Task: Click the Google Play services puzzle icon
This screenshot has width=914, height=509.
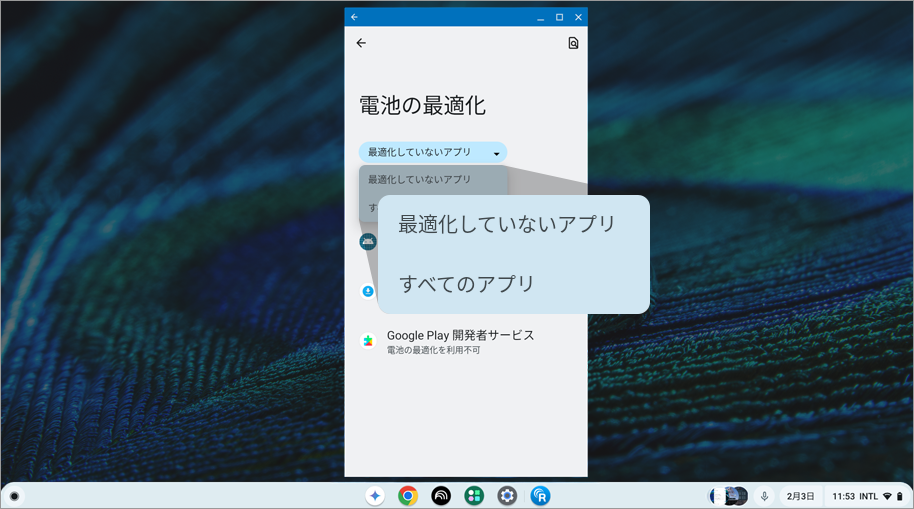Action: [x=368, y=341]
